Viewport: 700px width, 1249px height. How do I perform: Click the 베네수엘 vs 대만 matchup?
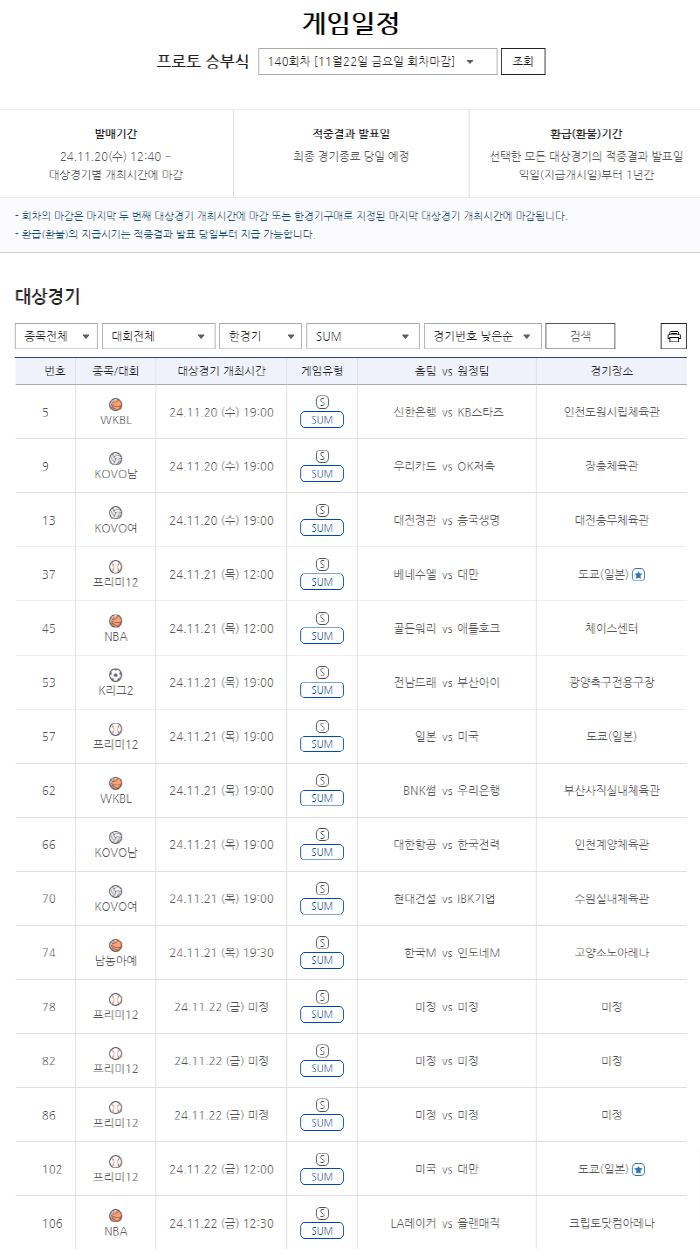[436, 574]
